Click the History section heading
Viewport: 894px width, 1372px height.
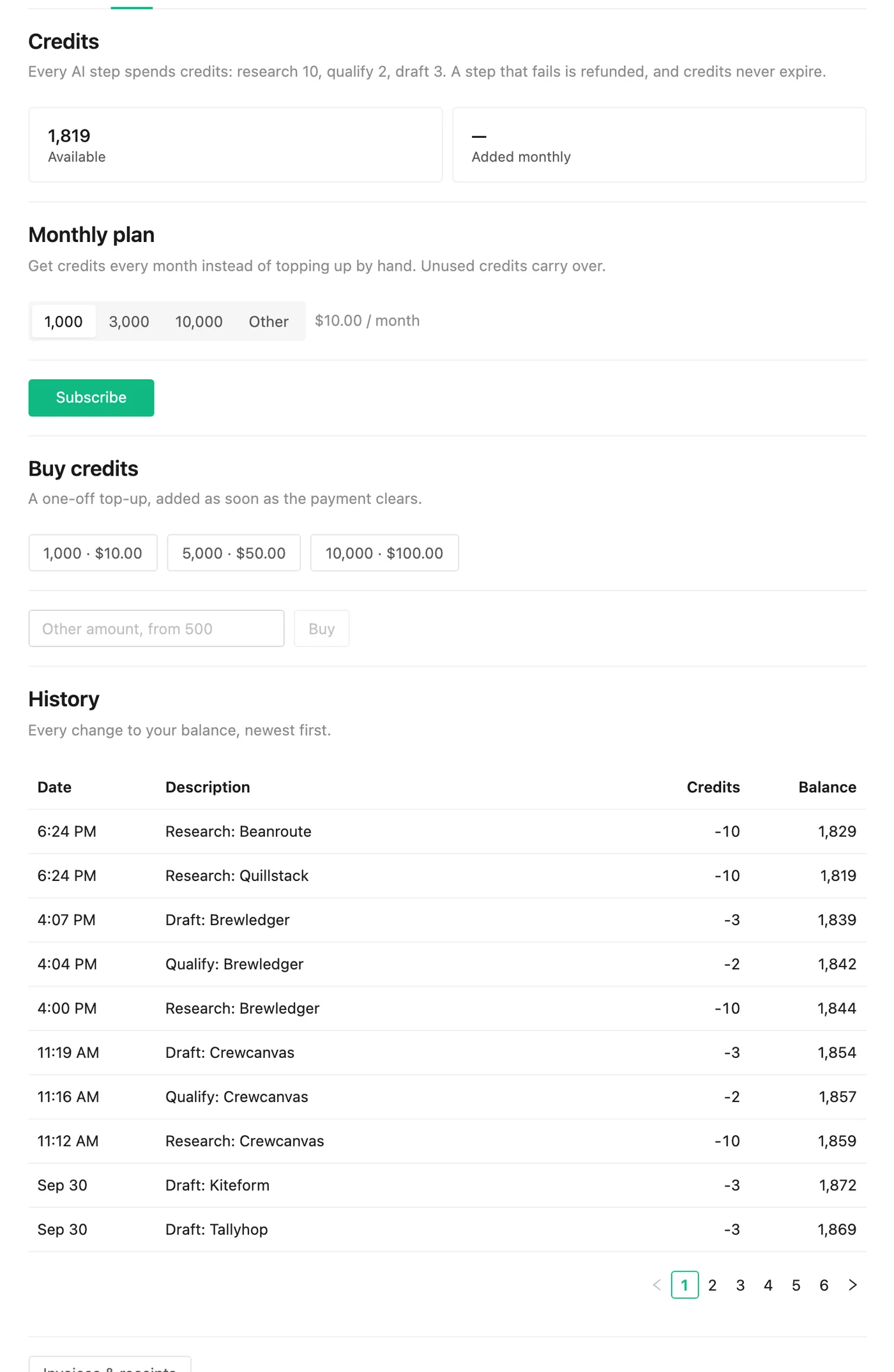(64, 699)
